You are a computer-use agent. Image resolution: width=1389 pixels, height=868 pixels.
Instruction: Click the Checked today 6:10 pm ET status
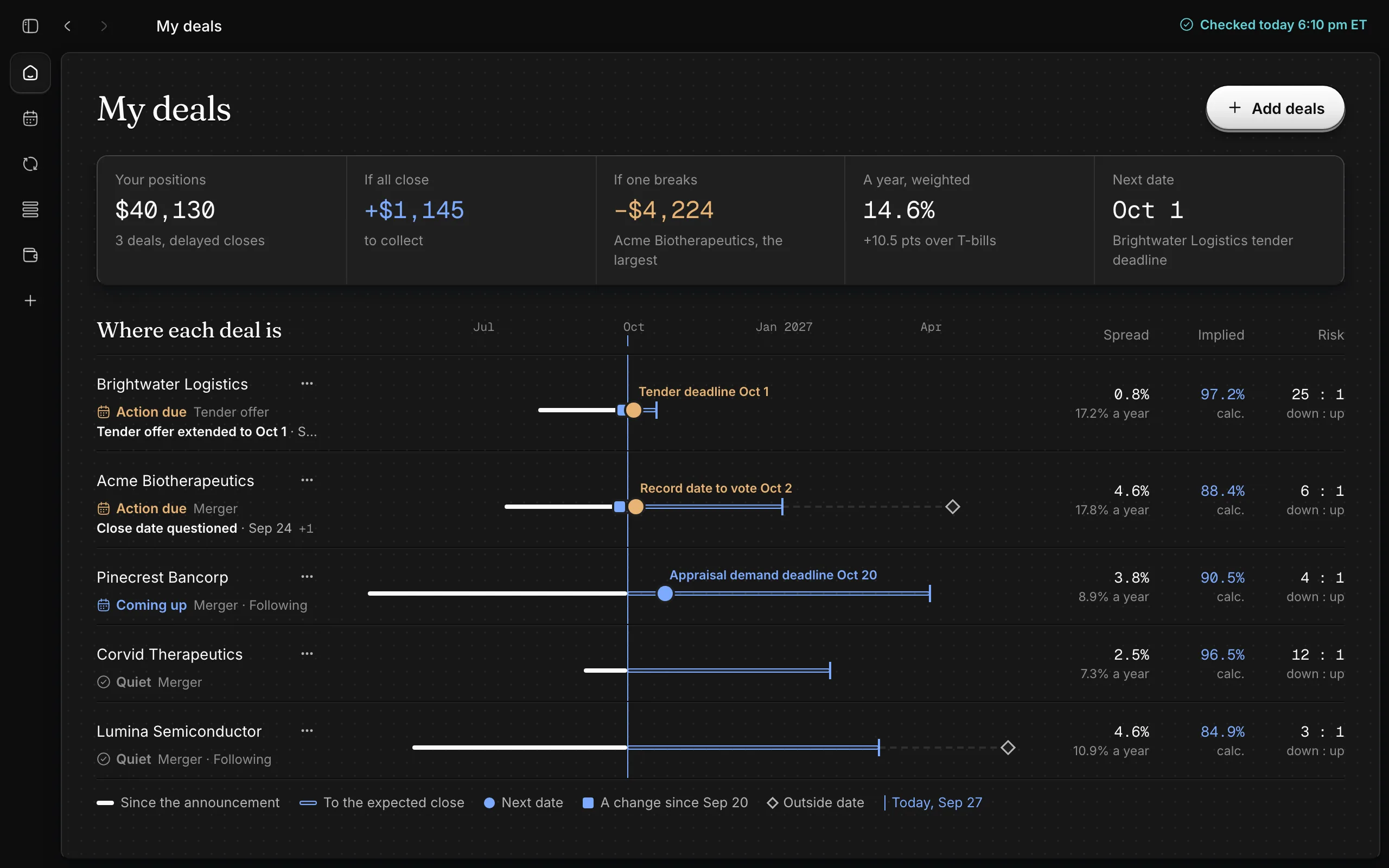click(x=1273, y=25)
